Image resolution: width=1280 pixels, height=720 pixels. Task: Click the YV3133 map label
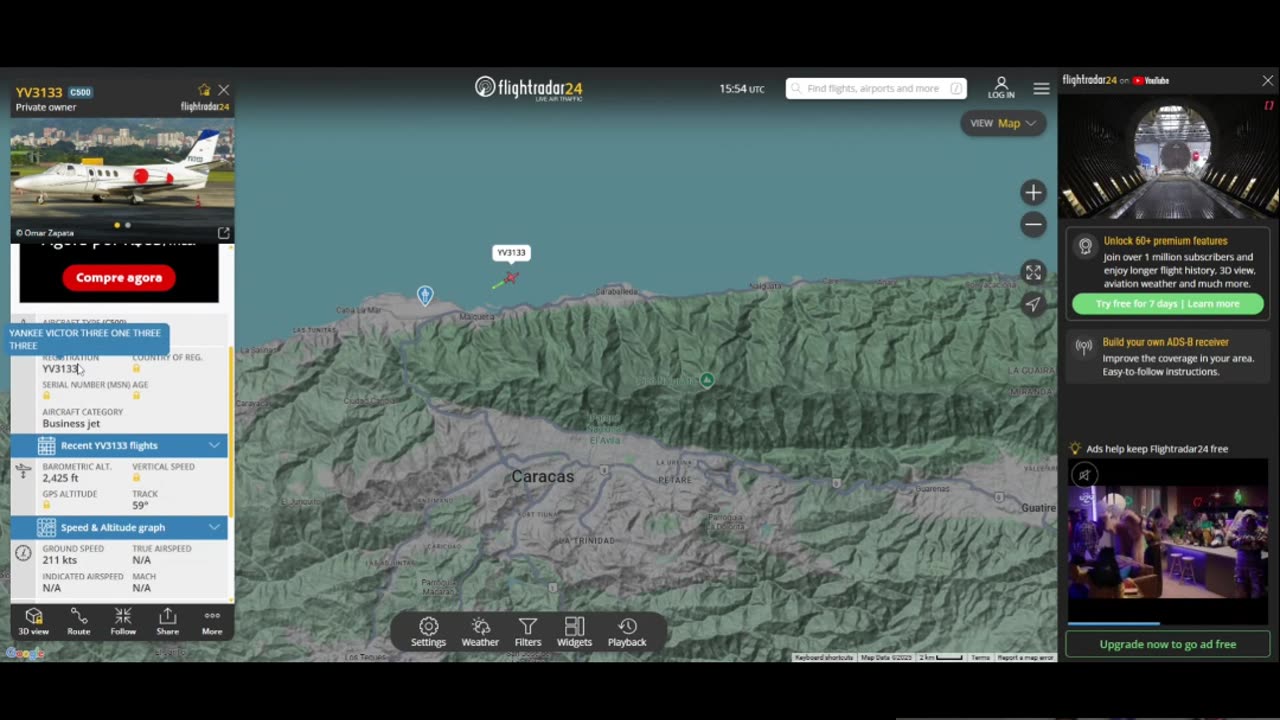click(511, 253)
